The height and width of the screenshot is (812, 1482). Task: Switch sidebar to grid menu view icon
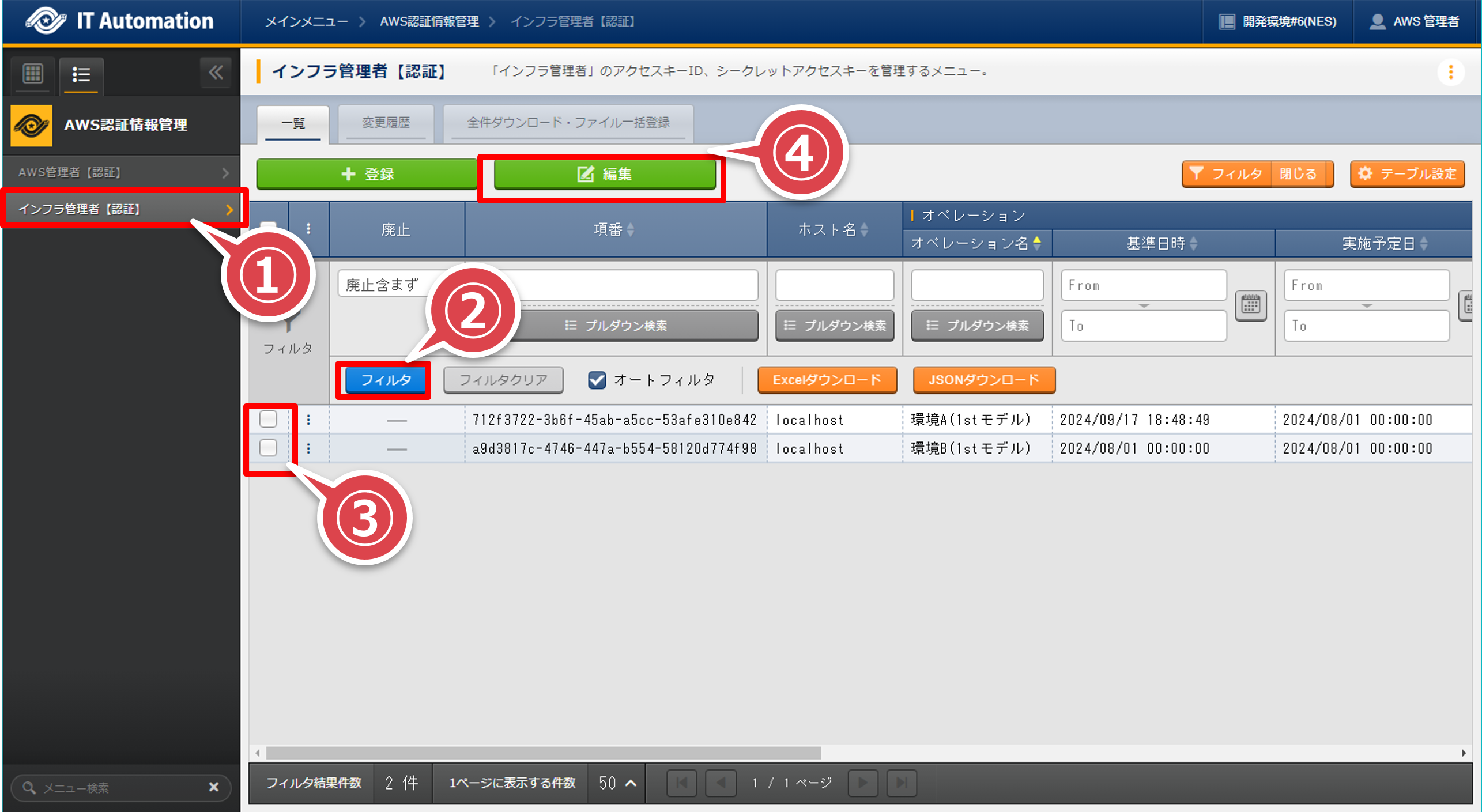[33, 74]
